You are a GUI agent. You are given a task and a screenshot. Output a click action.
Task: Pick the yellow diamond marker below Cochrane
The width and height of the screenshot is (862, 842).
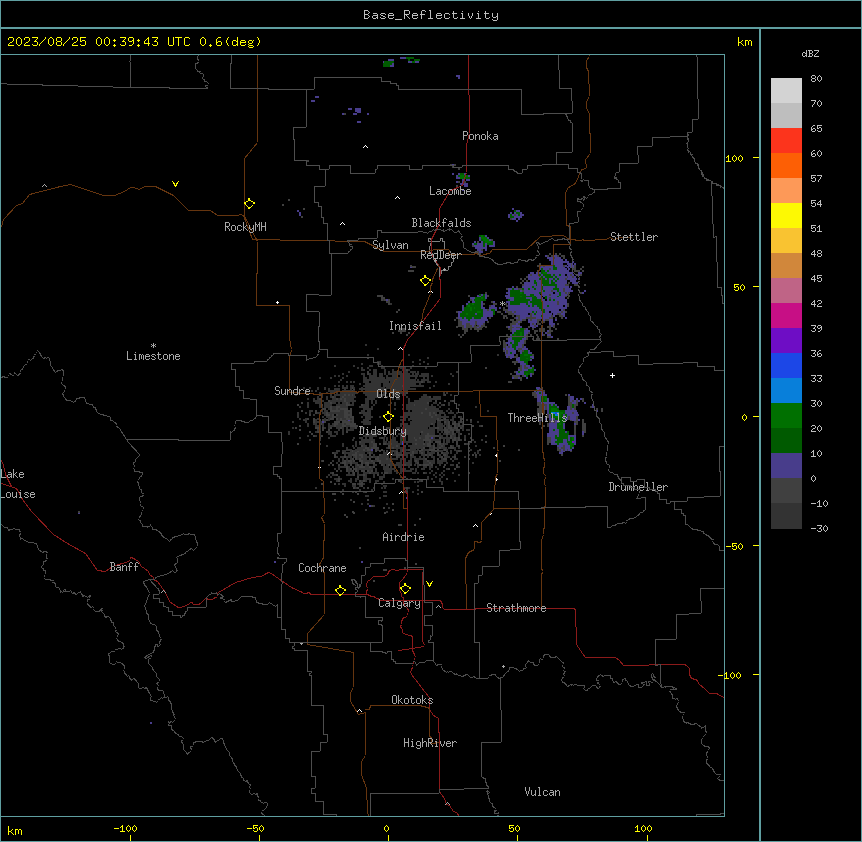[x=340, y=590]
